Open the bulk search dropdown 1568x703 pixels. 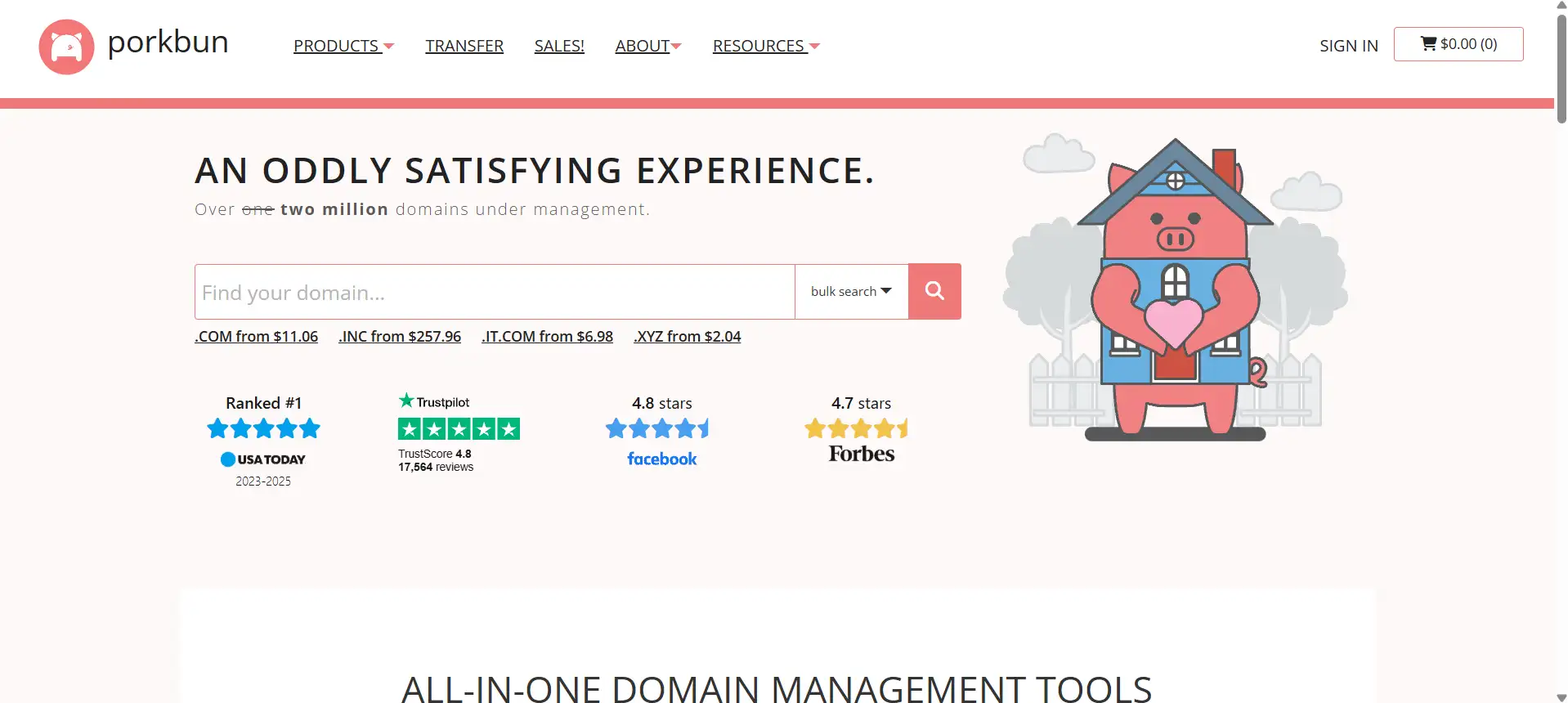tap(851, 292)
